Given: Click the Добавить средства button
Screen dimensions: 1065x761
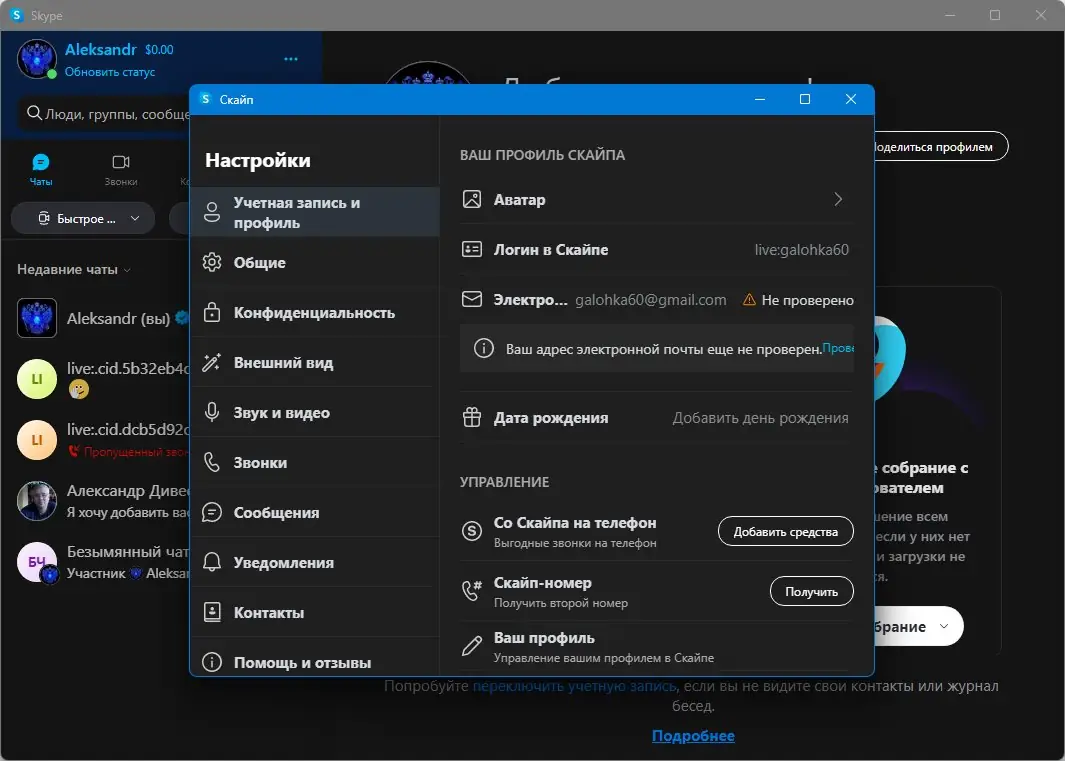Looking at the screenshot, I should click(785, 531).
